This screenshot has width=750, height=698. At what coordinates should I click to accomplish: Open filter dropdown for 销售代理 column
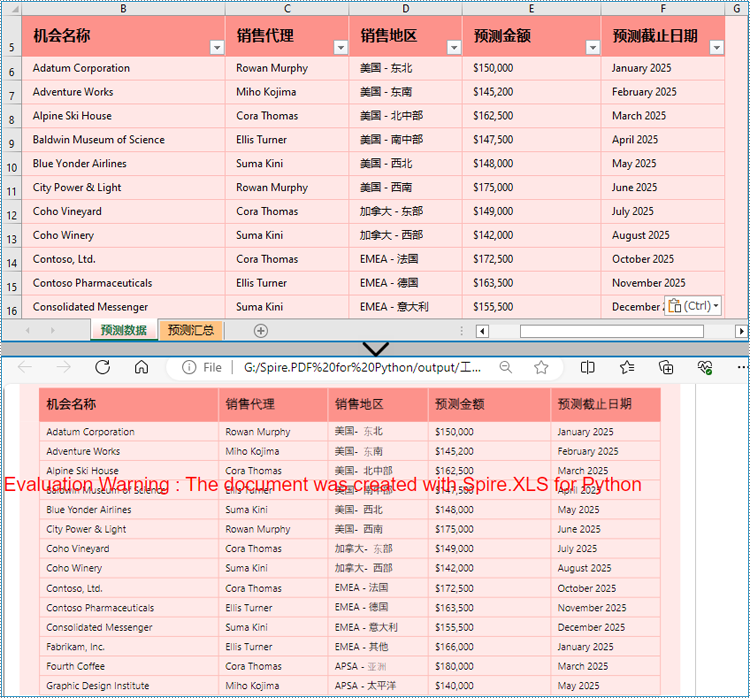[341, 47]
